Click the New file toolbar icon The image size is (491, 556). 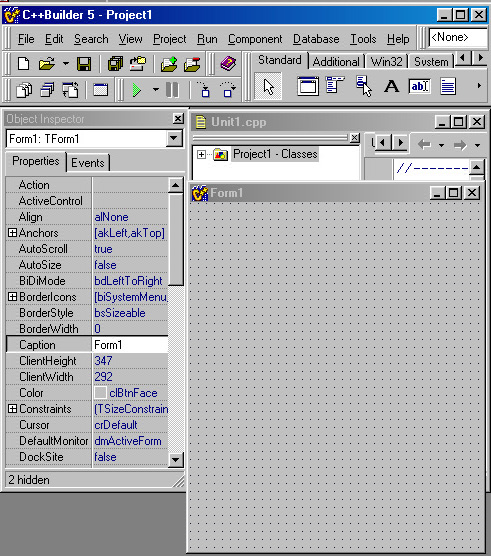click(24, 64)
